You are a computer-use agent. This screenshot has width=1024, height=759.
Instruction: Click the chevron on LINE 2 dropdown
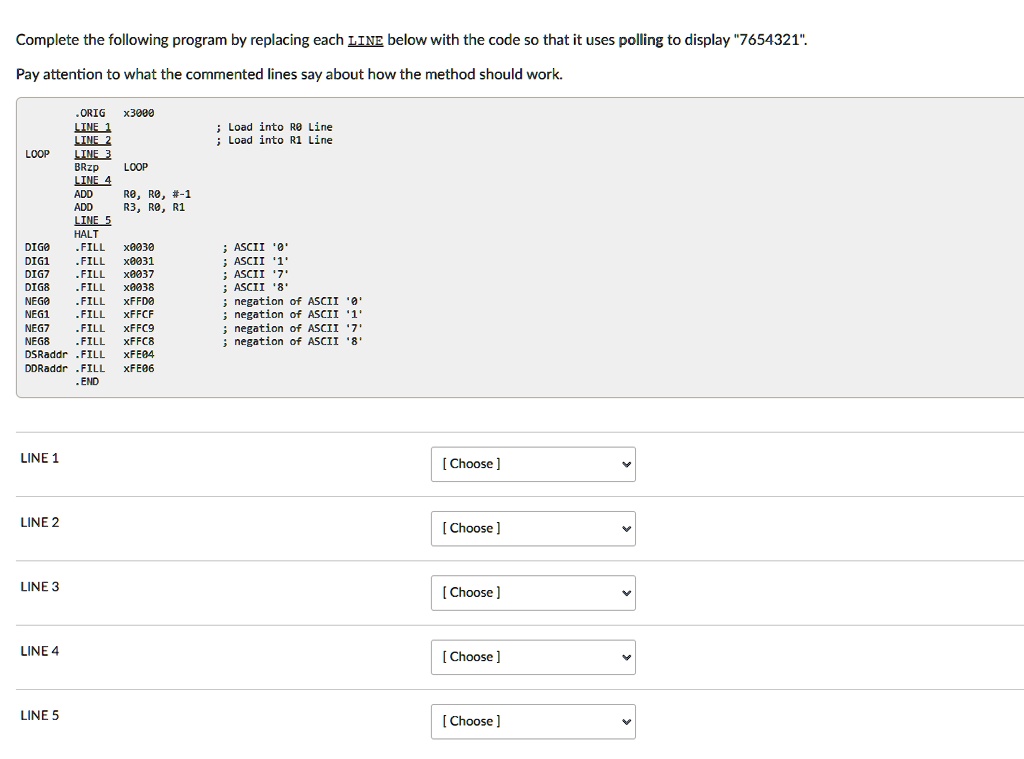click(x=624, y=528)
